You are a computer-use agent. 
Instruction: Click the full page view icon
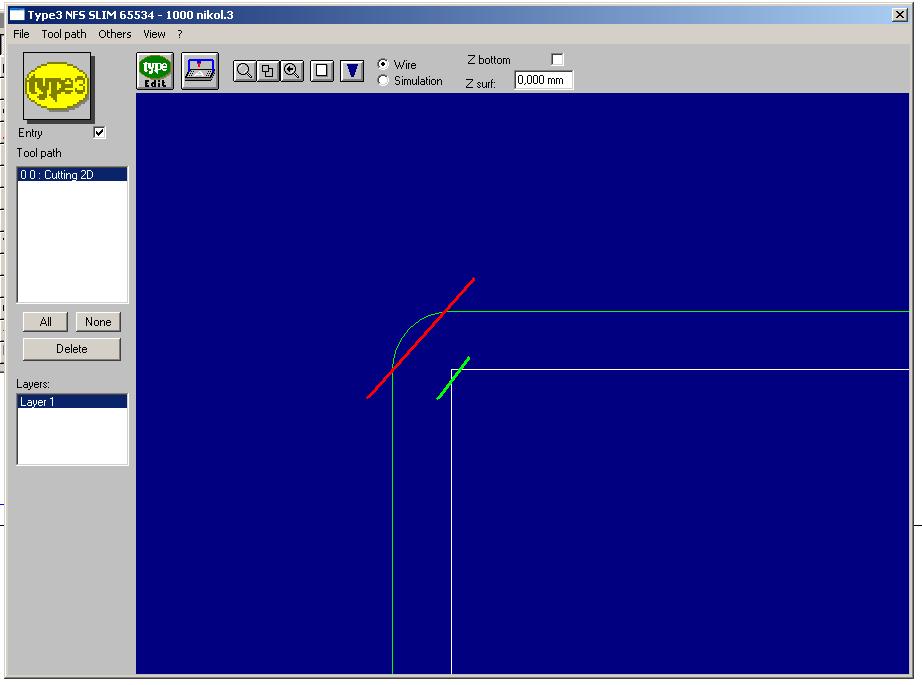[322, 71]
